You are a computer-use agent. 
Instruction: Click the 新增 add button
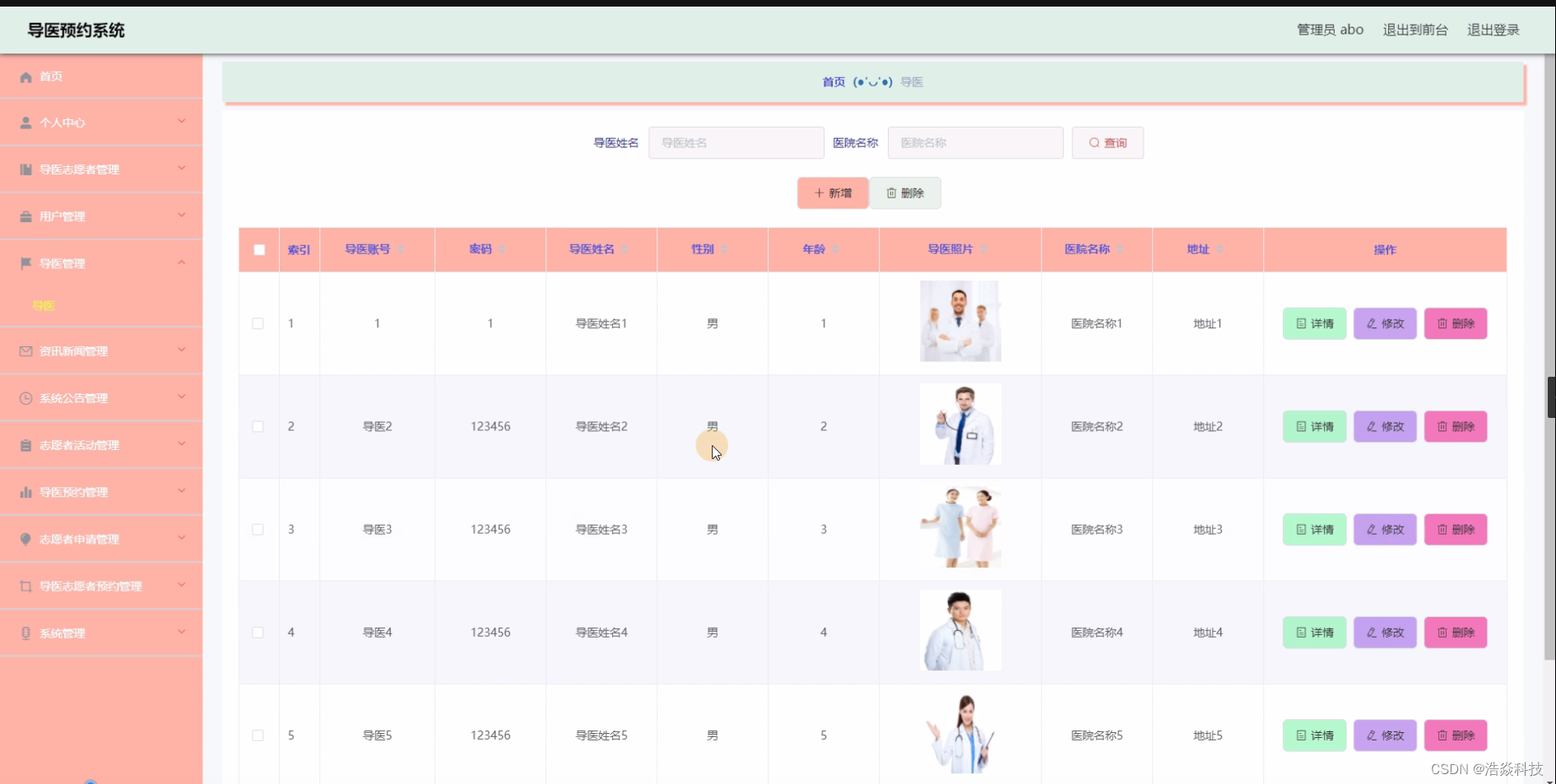(x=833, y=193)
